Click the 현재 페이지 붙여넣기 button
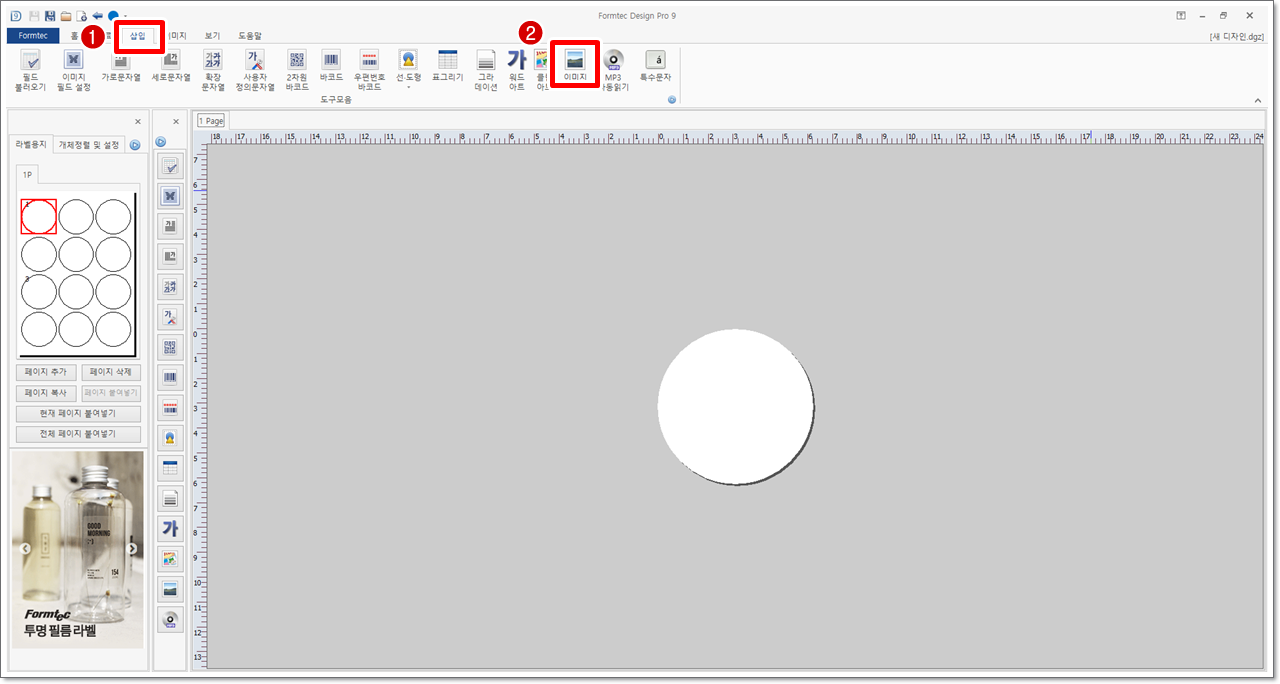This screenshot has height=684, width=1280. [x=78, y=414]
